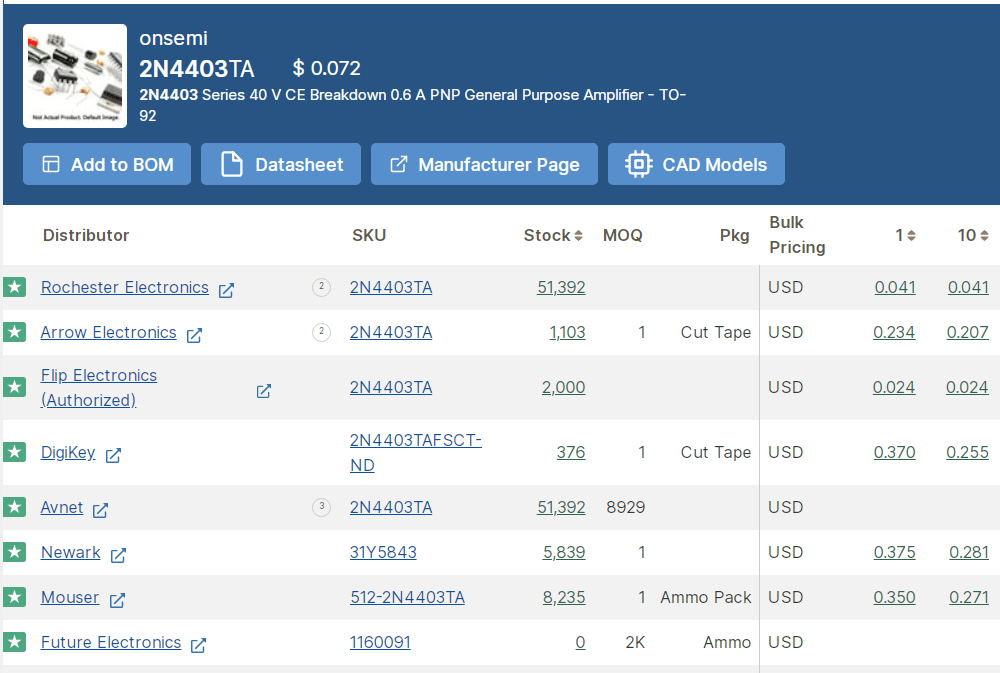Click the 2N4403TA product thumbnail image
The height and width of the screenshot is (673, 1000).
(x=75, y=76)
